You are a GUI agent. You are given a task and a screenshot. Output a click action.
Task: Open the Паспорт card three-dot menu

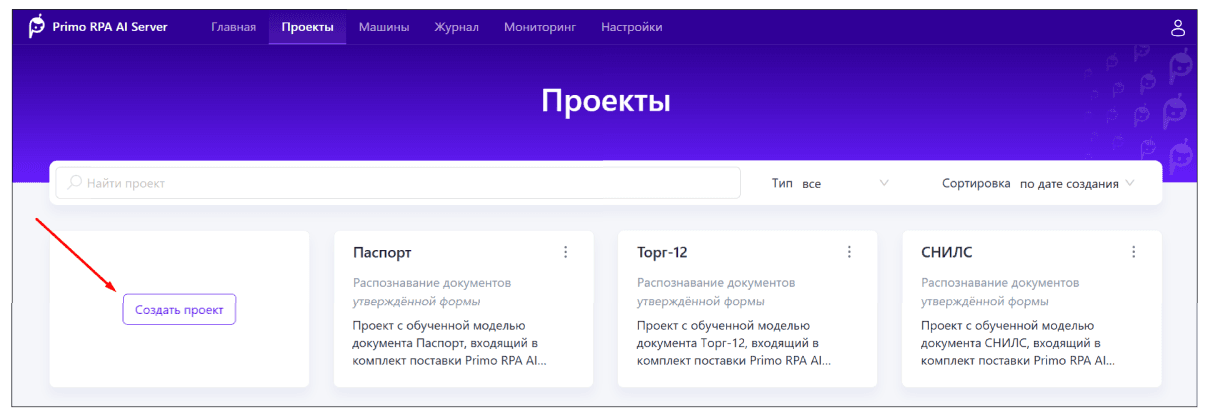[565, 252]
